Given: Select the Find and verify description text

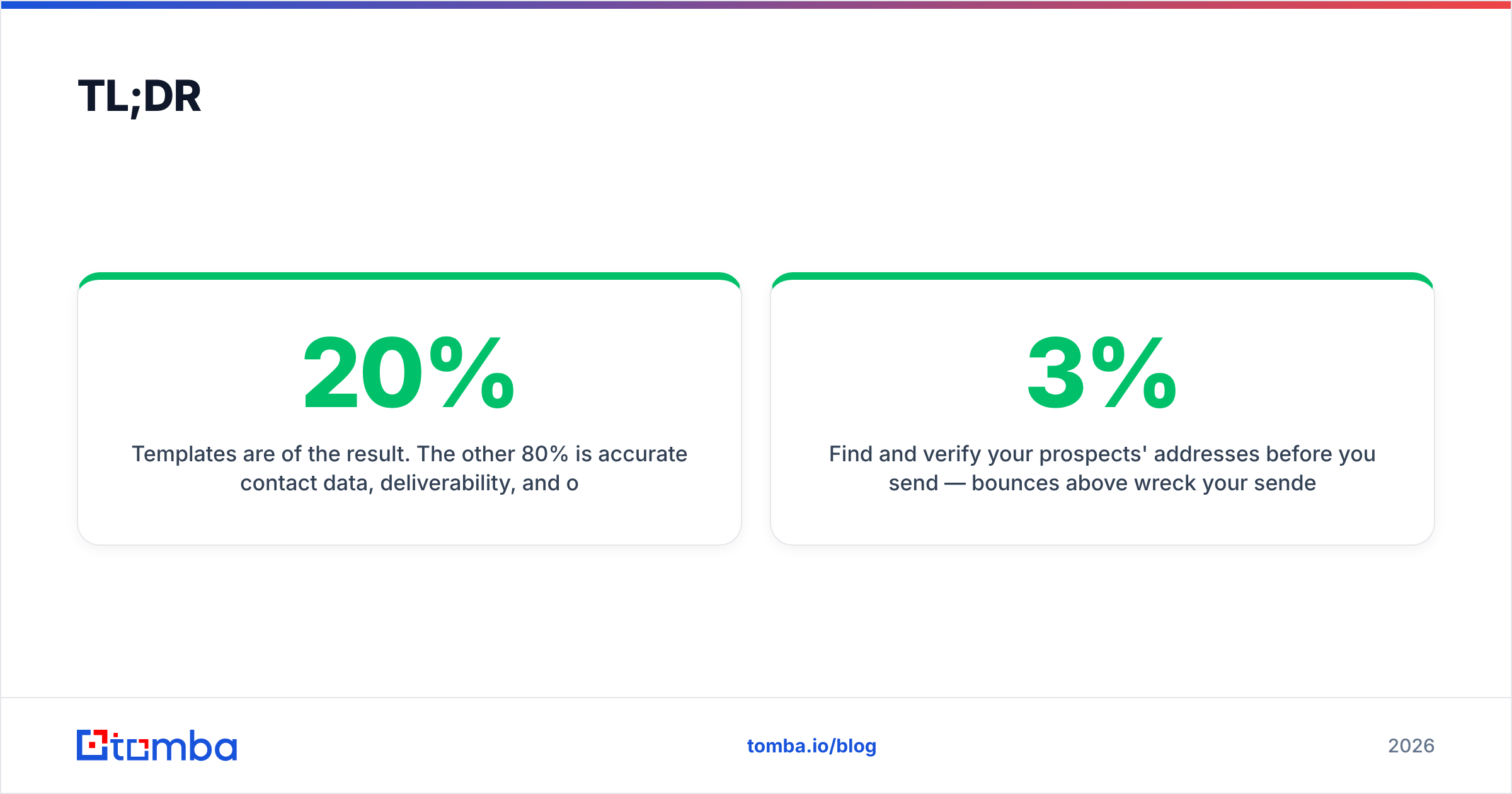Looking at the screenshot, I should 1102,468.
